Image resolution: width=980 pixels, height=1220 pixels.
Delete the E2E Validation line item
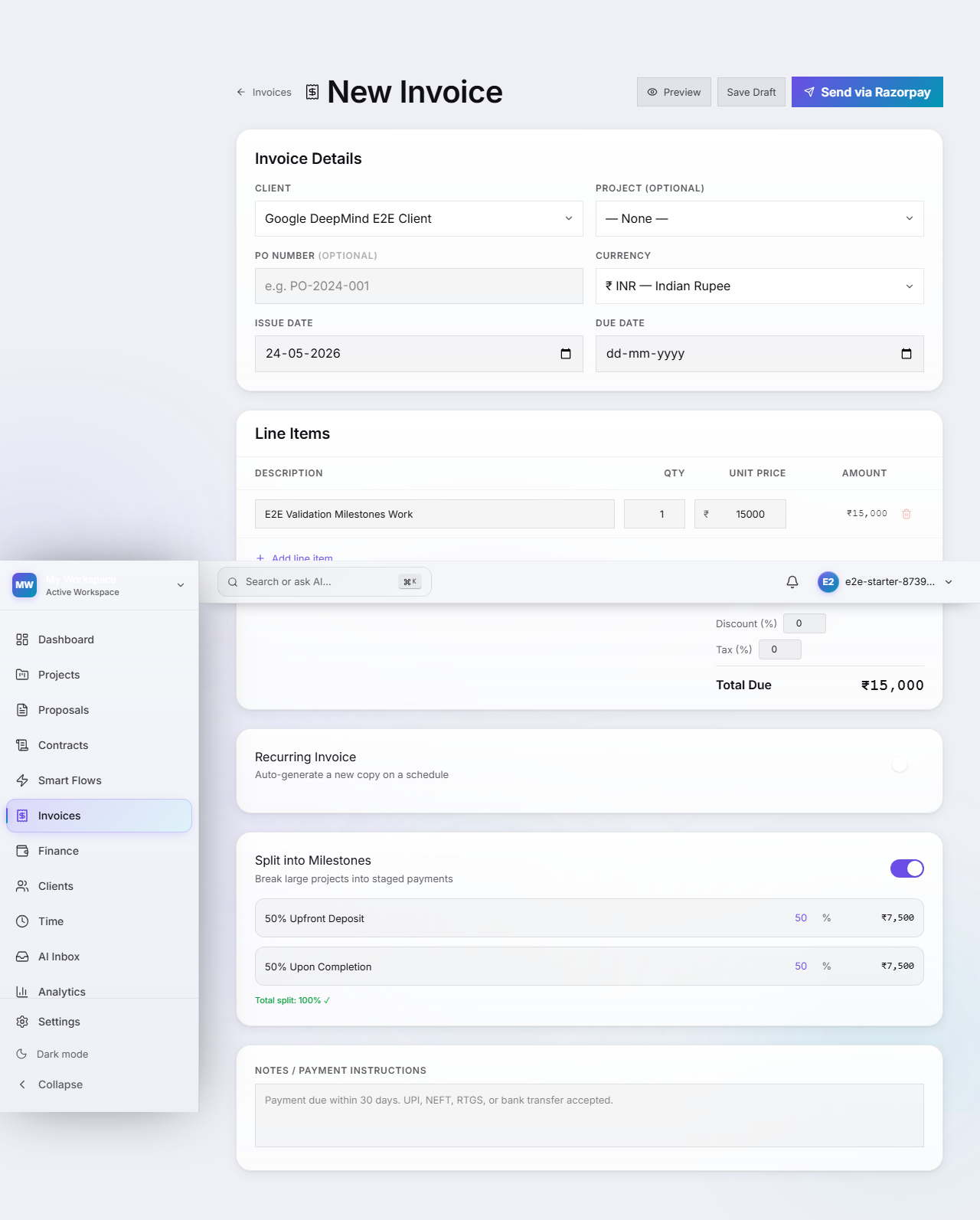tap(906, 514)
